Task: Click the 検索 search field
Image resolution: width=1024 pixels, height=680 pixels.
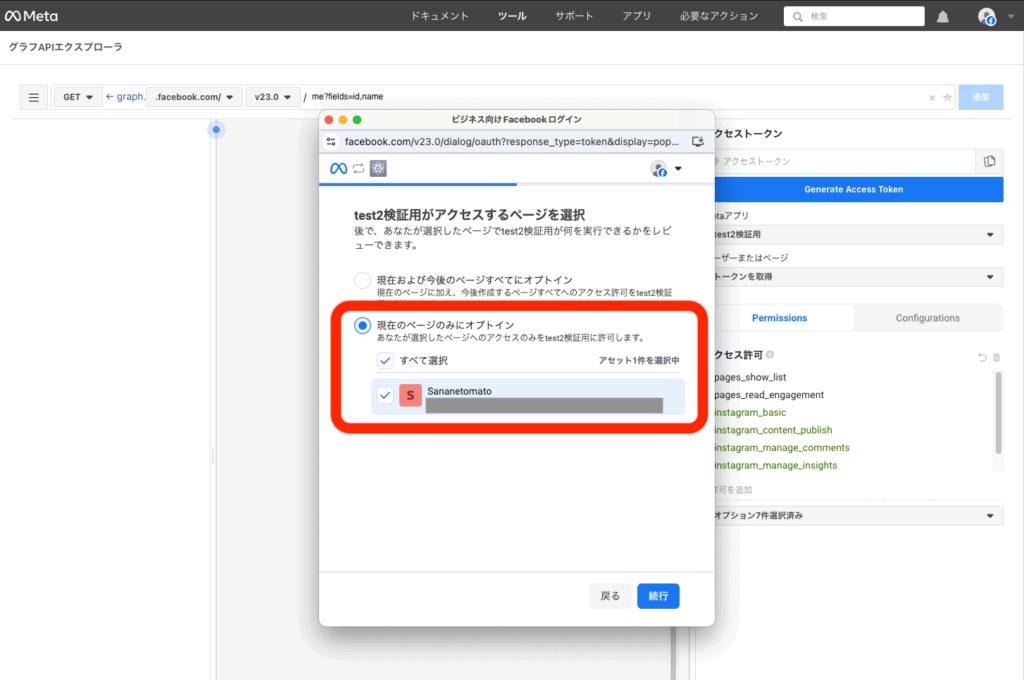Action: click(854, 16)
